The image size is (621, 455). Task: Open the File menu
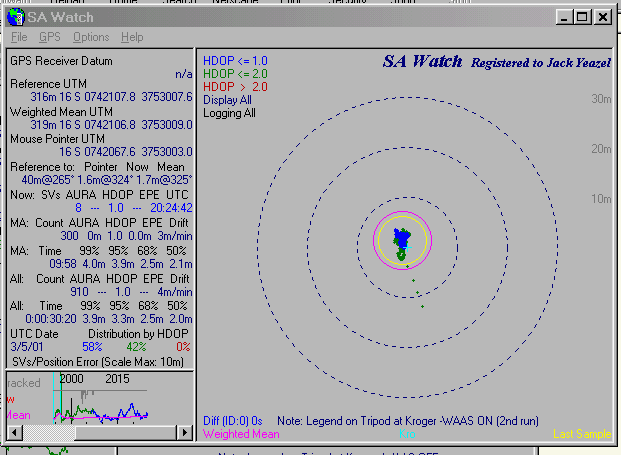click(19, 37)
